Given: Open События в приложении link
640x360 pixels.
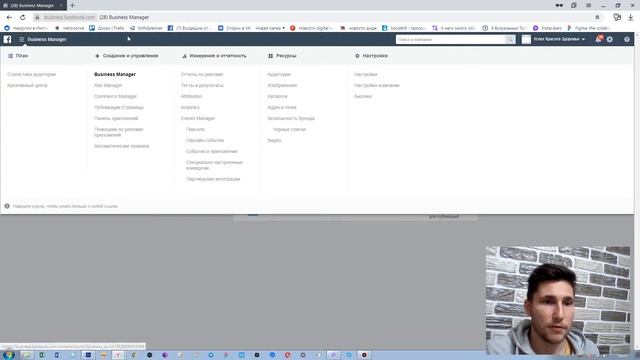Looking at the screenshot, I should pos(211,151).
